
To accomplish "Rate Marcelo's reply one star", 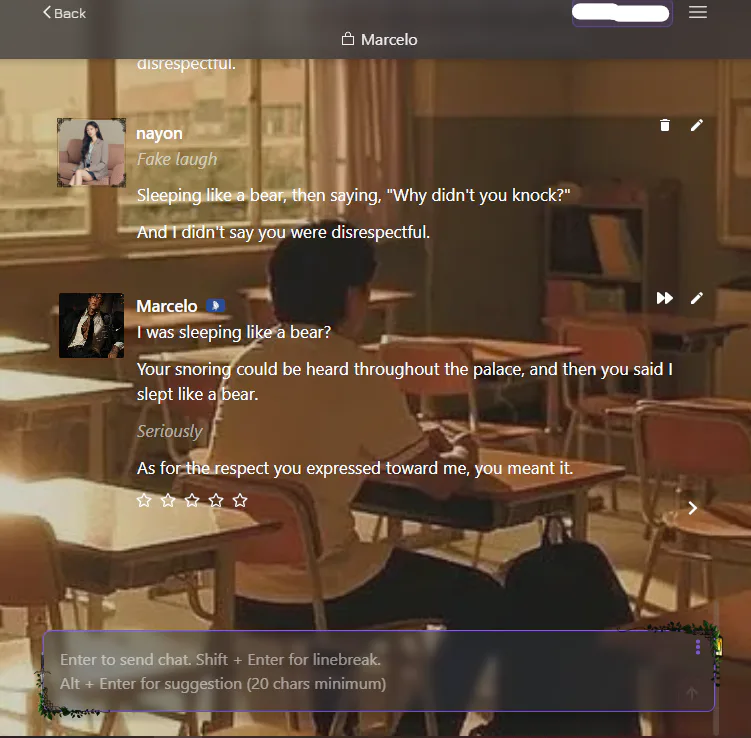I will point(144,500).
